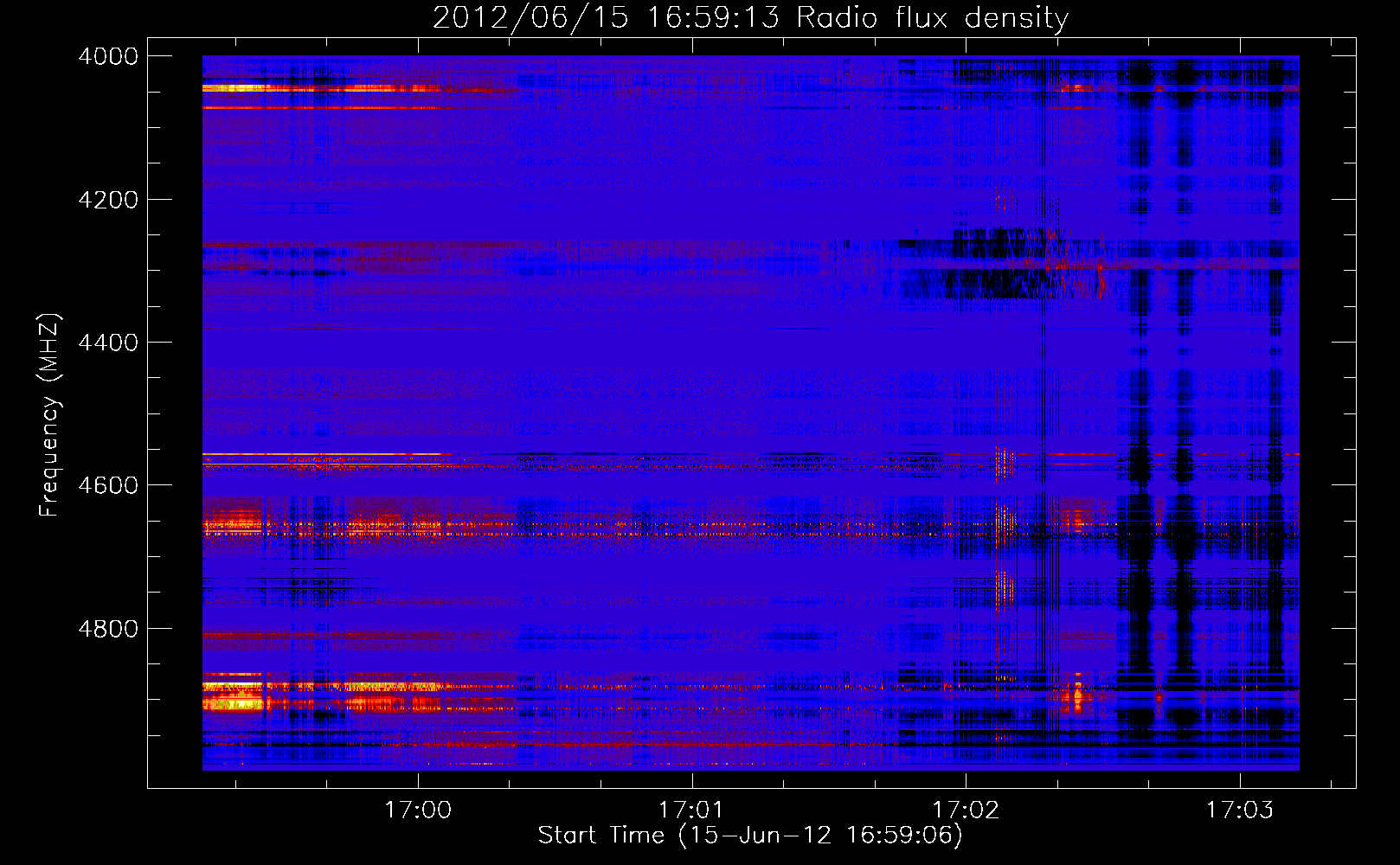This screenshot has width=1400, height=865.
Task: Click the 4000 frequency tick label
Action: (x=108, y=56)
